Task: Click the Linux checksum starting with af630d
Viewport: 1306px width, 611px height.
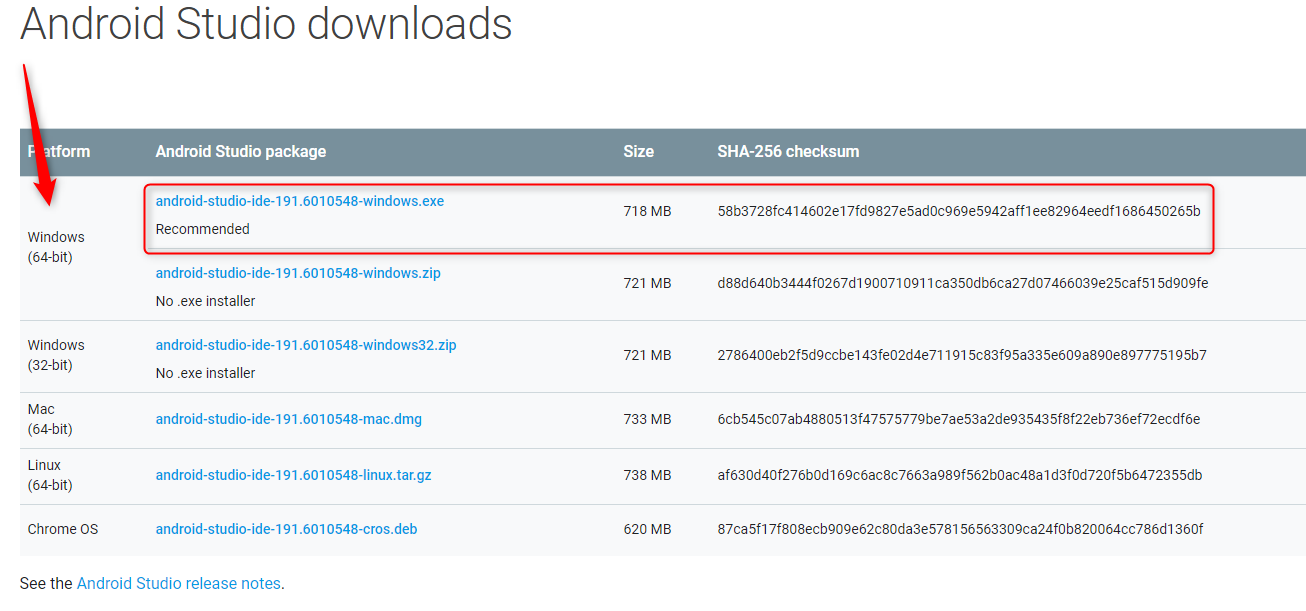Action: pos(959,475)
